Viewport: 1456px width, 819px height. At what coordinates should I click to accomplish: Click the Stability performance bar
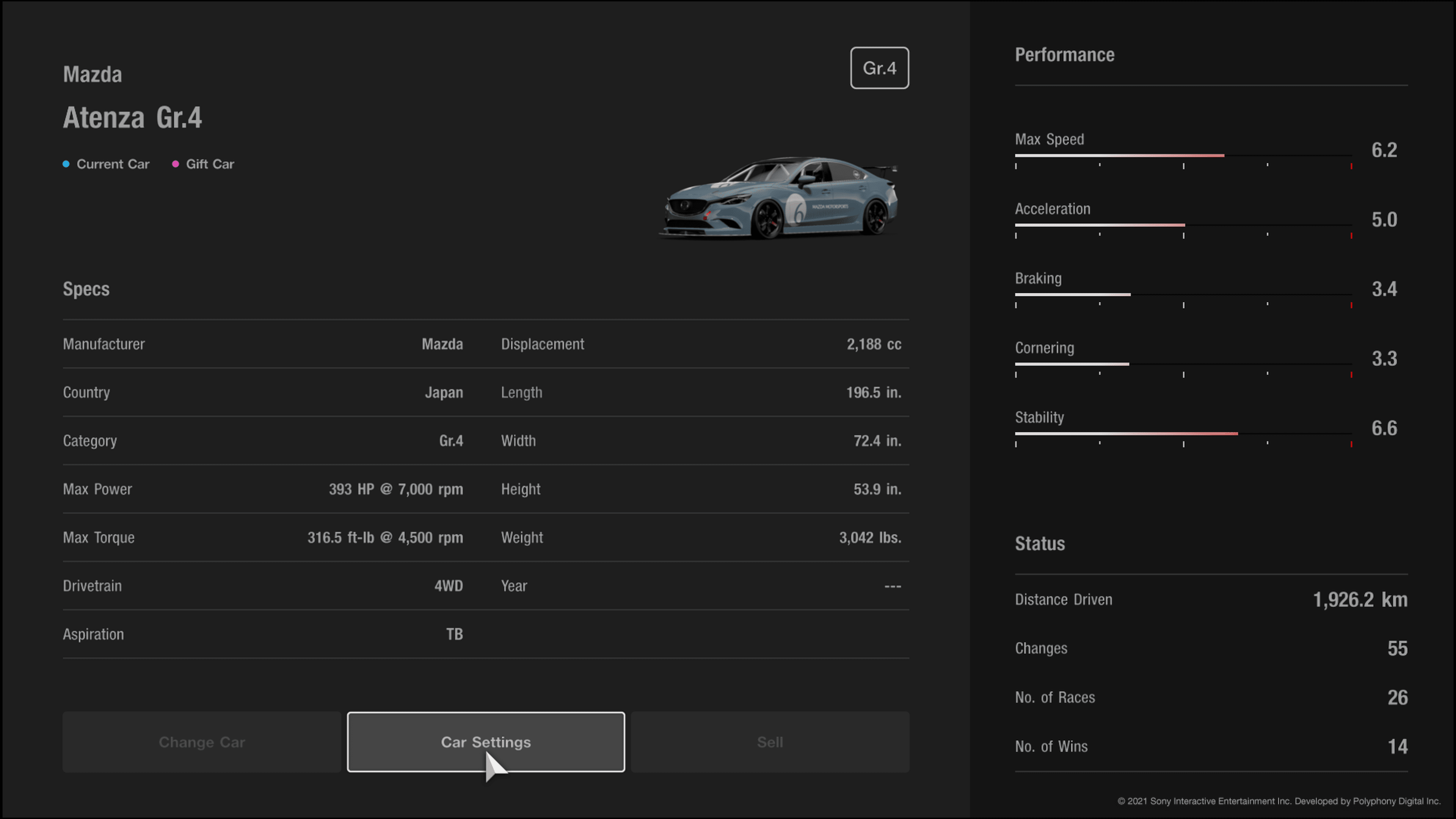pos(1183,434)
